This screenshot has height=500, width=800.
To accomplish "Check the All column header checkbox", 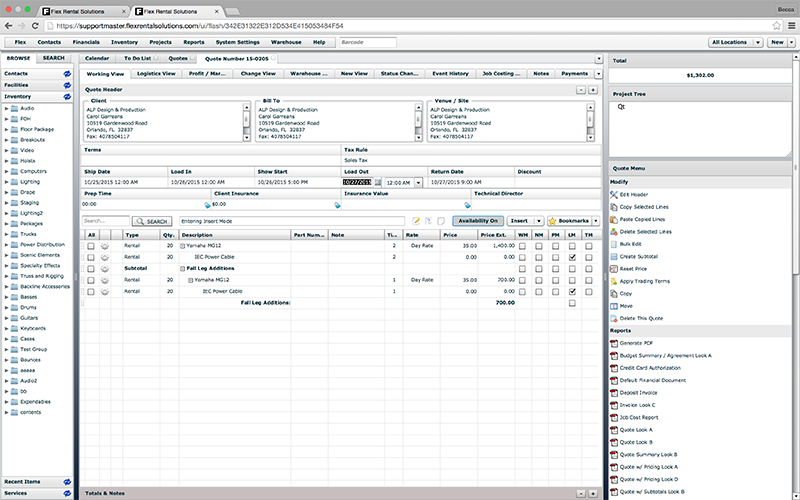I will pos(91,235).
